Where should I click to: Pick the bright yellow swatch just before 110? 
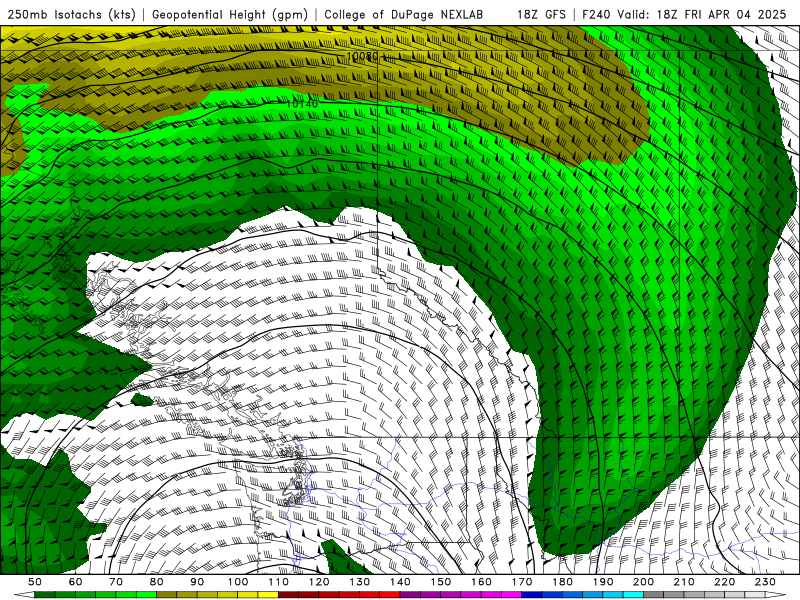268,595
